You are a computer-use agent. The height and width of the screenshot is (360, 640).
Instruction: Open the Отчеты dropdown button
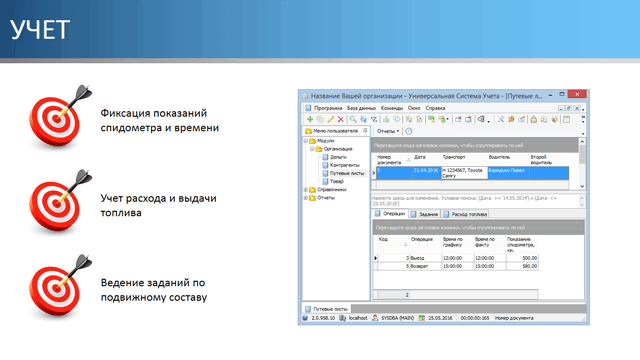388,131
